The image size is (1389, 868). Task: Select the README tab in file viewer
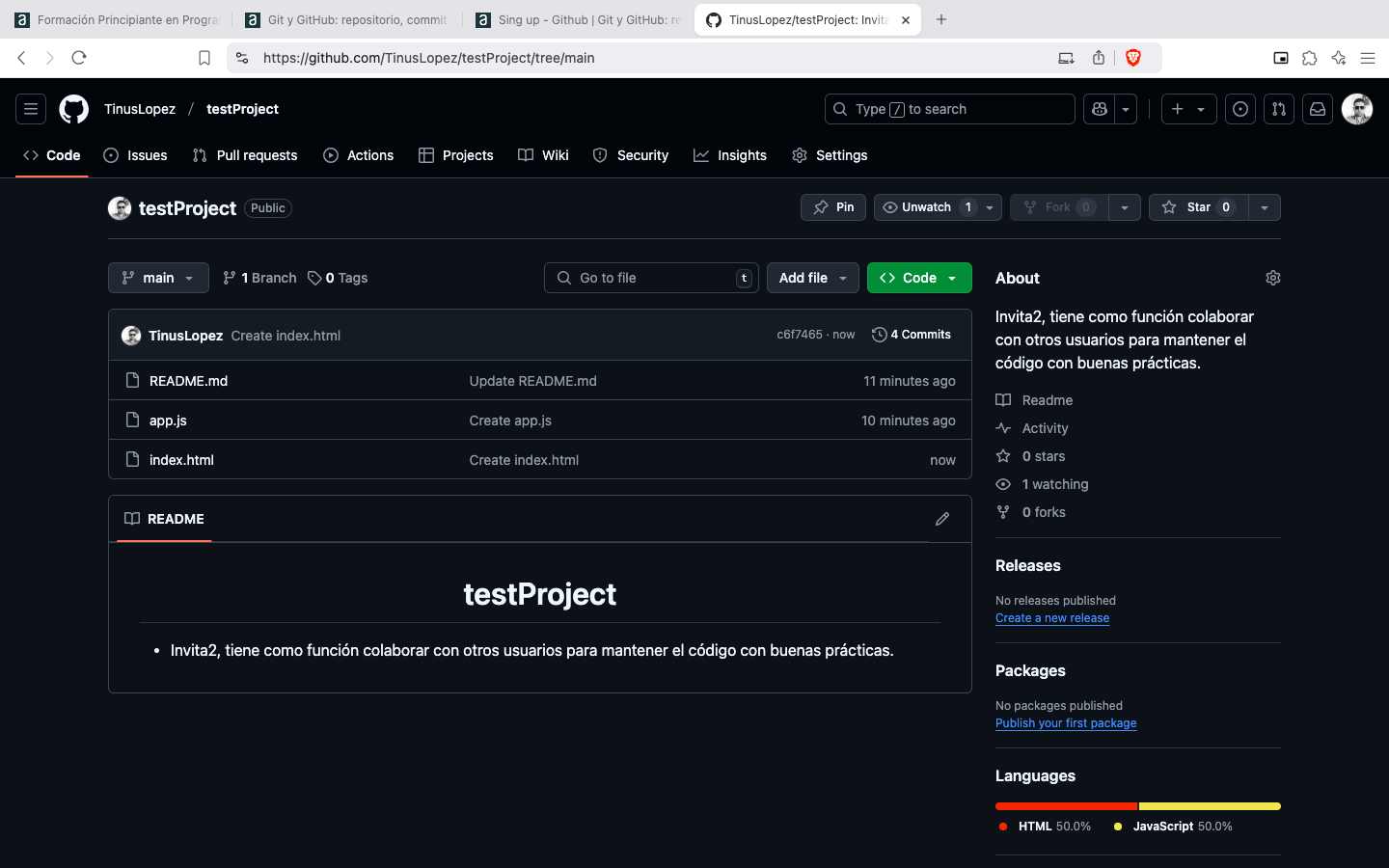click(164, 519)
